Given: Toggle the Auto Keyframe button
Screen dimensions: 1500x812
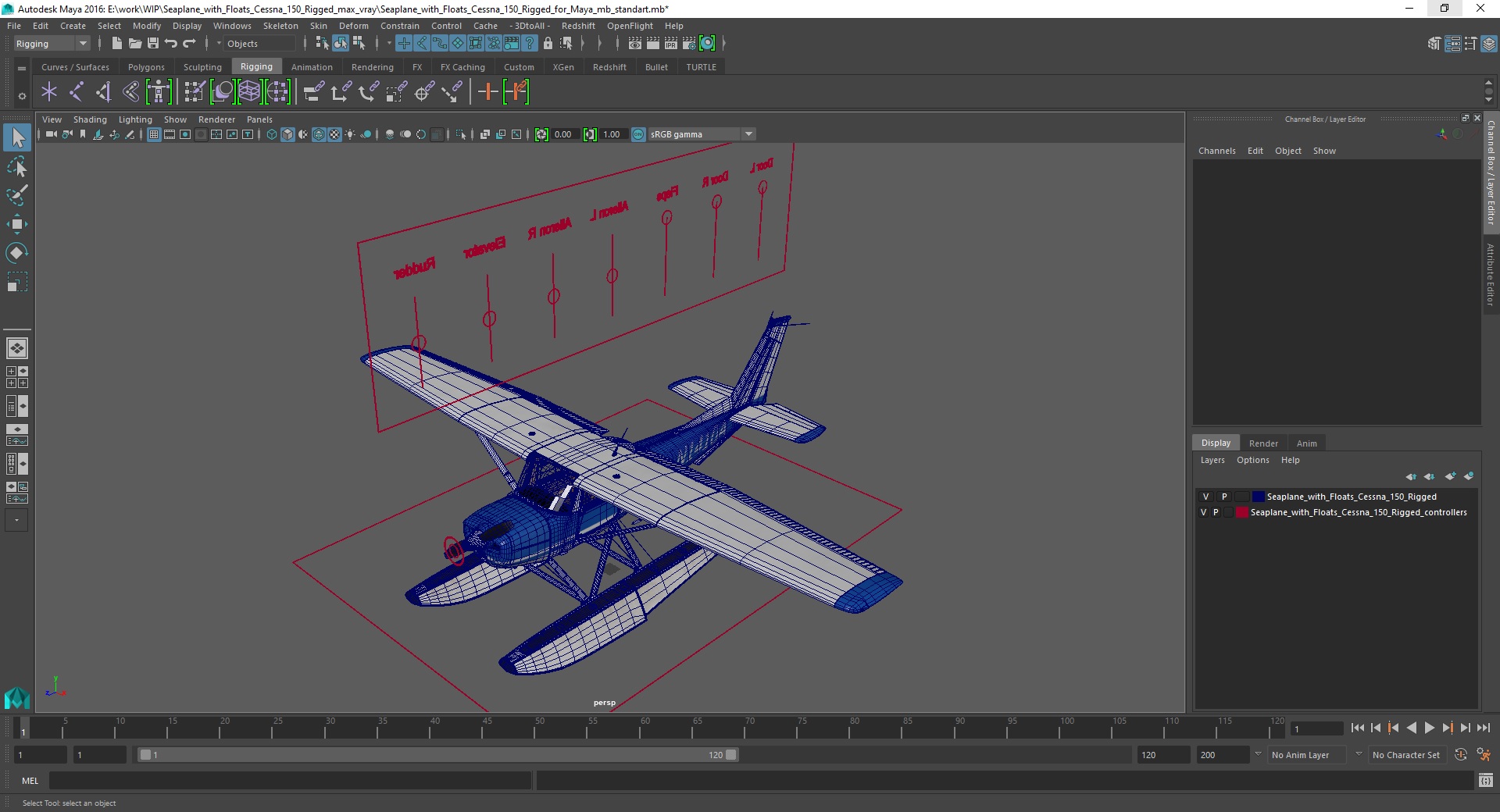Looking at the screenshot, I should click(x=1461, y=755).
